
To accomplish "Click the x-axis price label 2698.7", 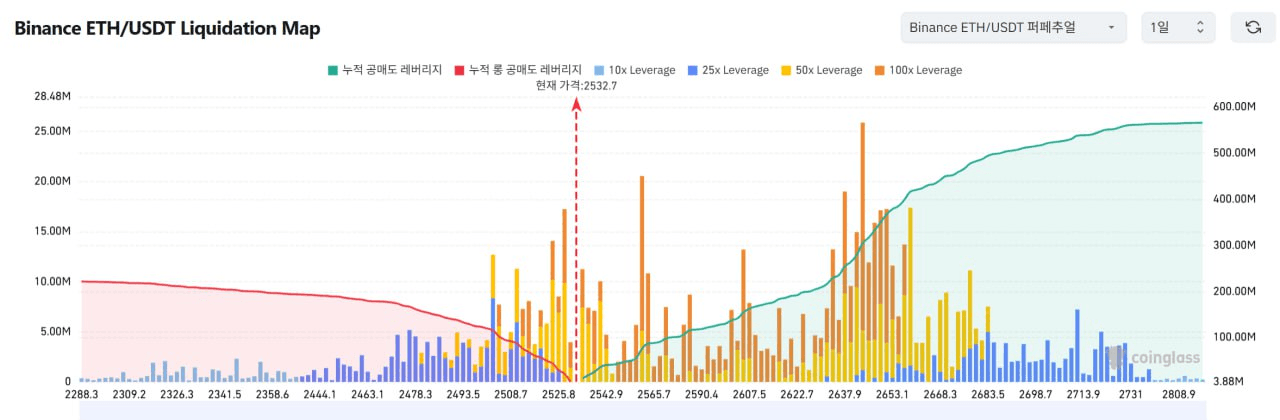I will (x=1035, y=396).
